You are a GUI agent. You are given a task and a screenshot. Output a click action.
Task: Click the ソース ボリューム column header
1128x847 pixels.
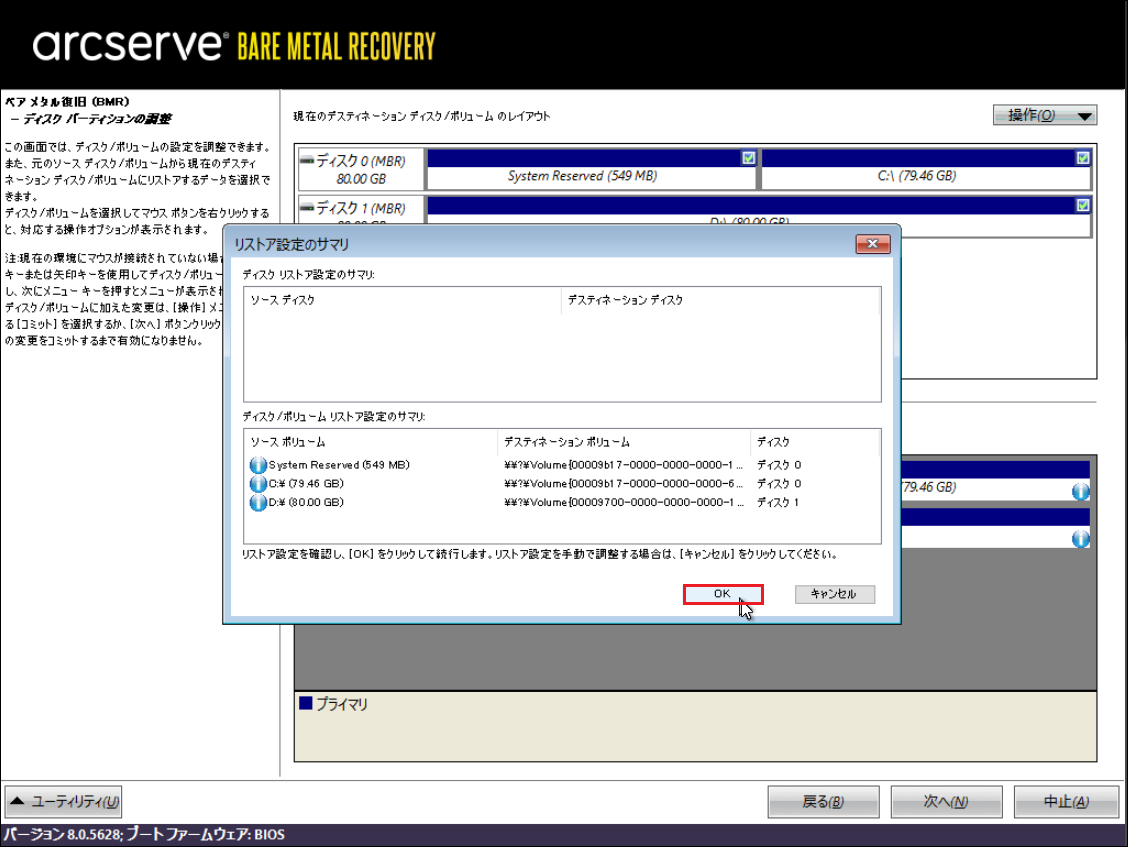click(370, 441)
